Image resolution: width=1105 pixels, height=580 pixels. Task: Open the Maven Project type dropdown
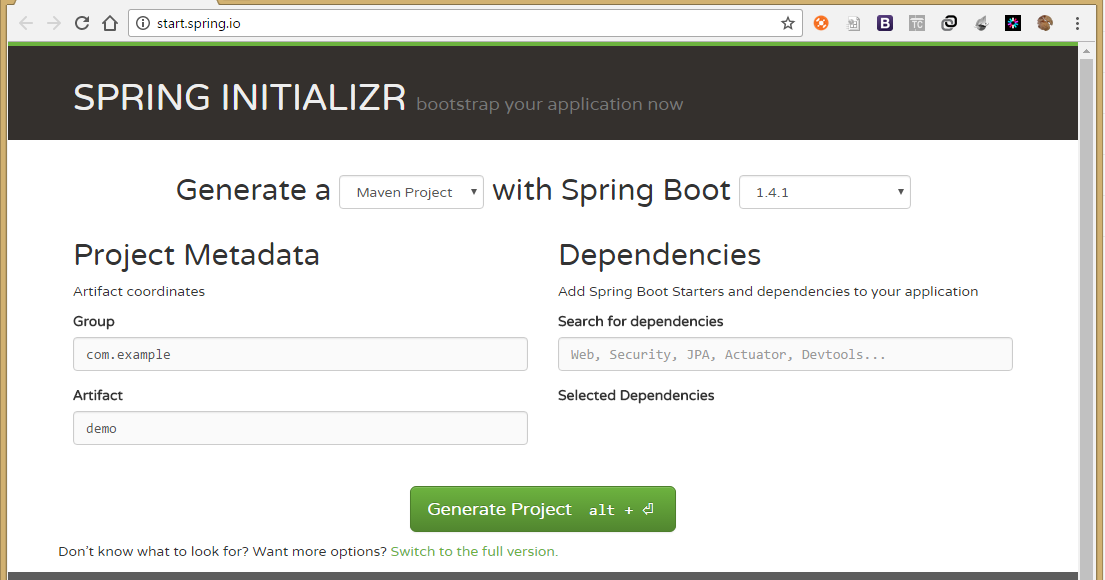pos(411,191)
